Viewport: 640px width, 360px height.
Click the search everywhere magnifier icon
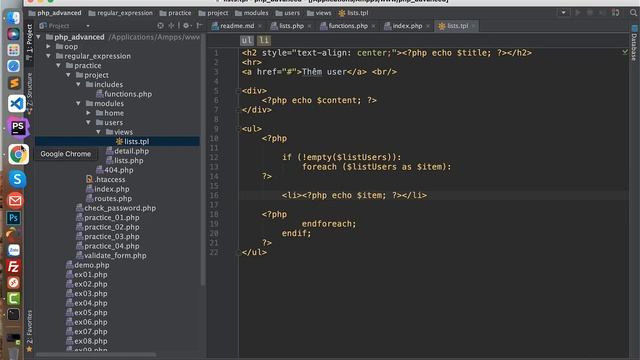pyautogui.click(x=633, y=13)
